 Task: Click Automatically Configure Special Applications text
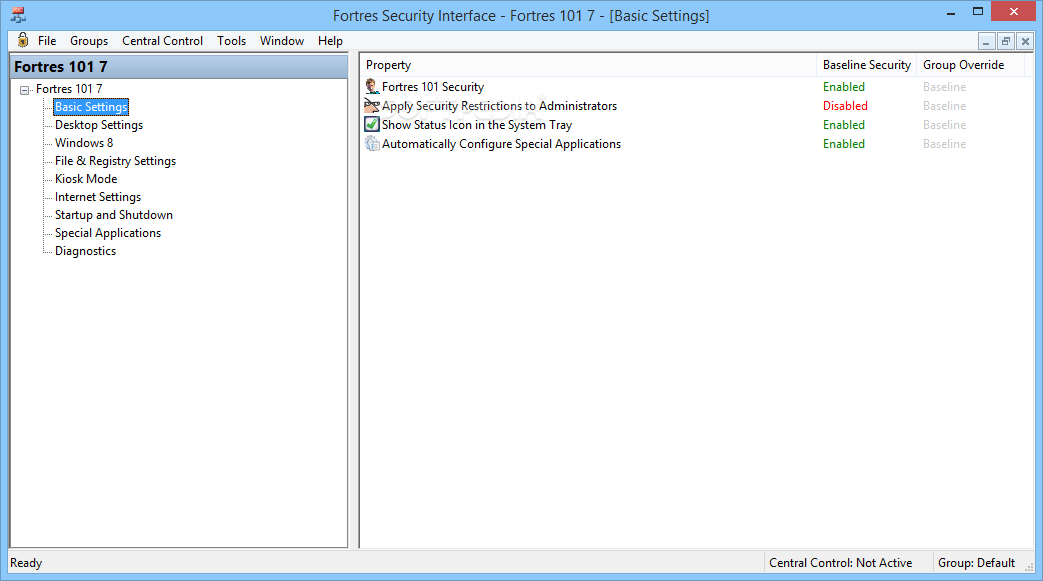(501, 144)
